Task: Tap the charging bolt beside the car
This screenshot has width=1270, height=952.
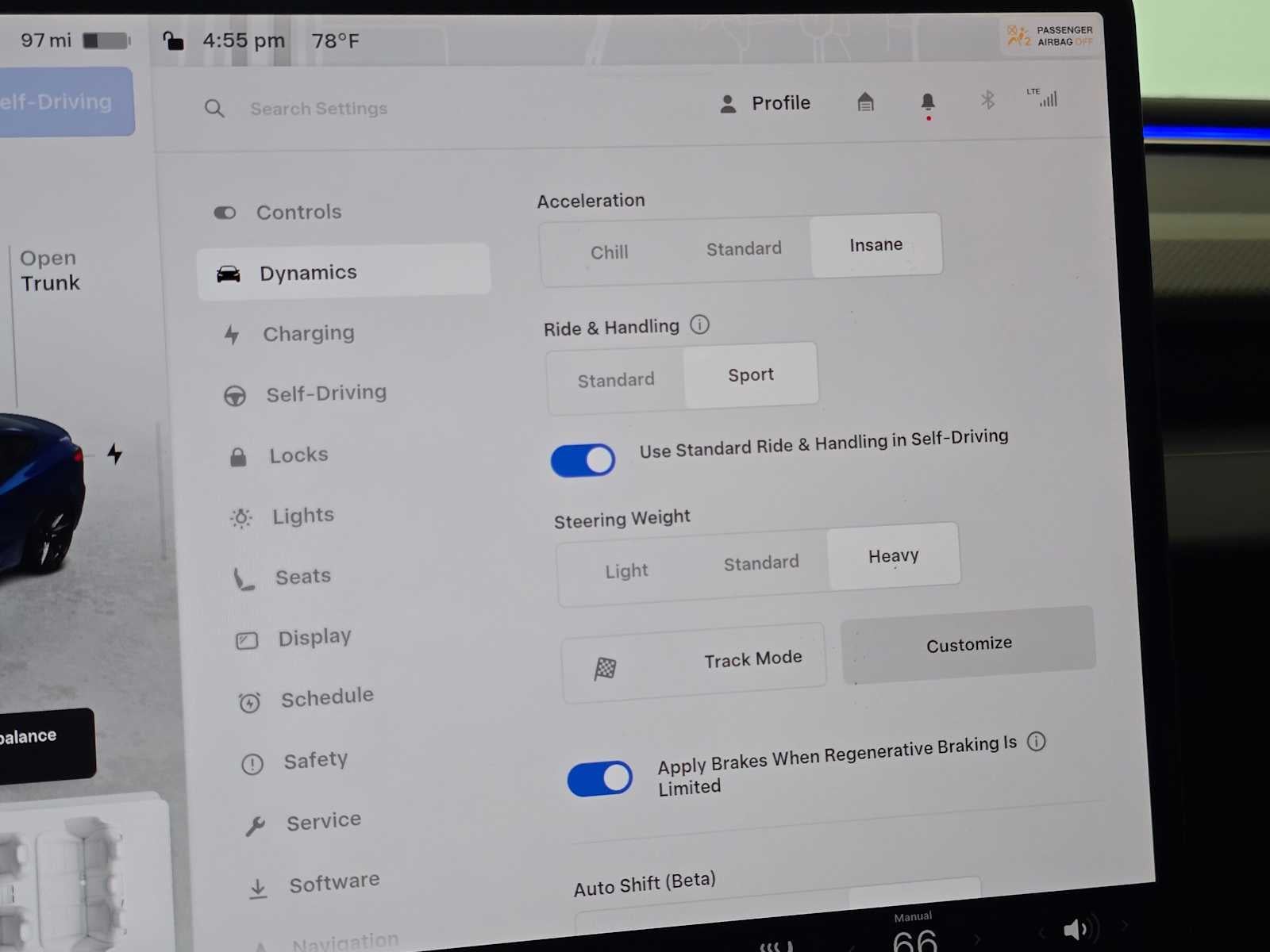Action: coord(114,454)
